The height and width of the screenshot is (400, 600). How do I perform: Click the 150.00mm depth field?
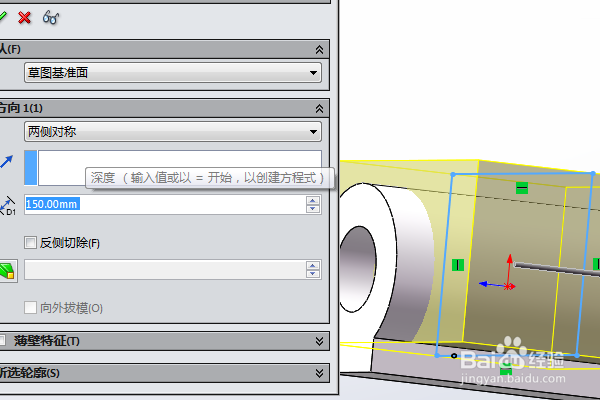[165, 204]
